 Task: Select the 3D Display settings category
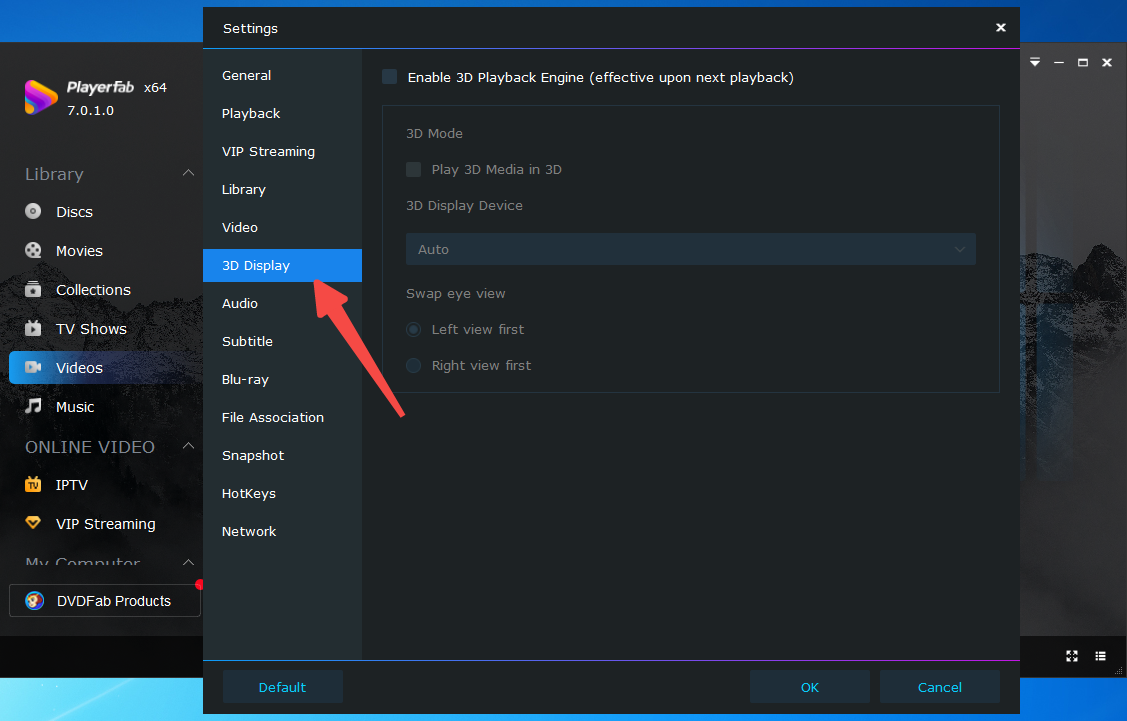tap(282, 265)
